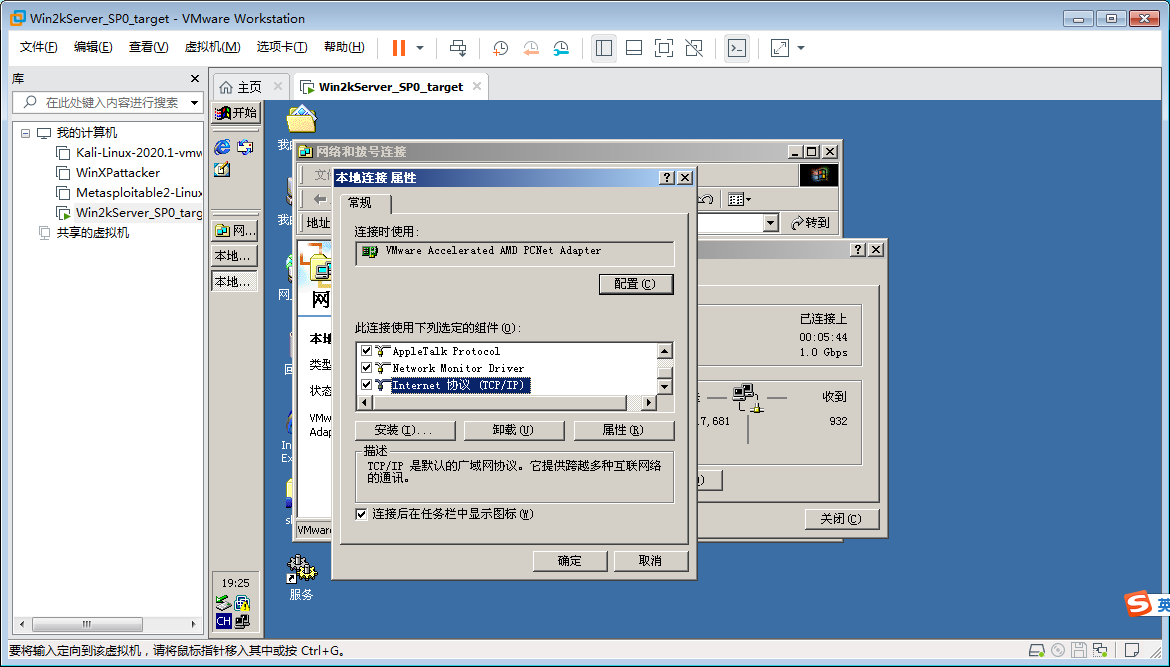This screenshot has height=667, width=1170.
Task: Close the 库 library panel
Action: (x=195, y=78)
